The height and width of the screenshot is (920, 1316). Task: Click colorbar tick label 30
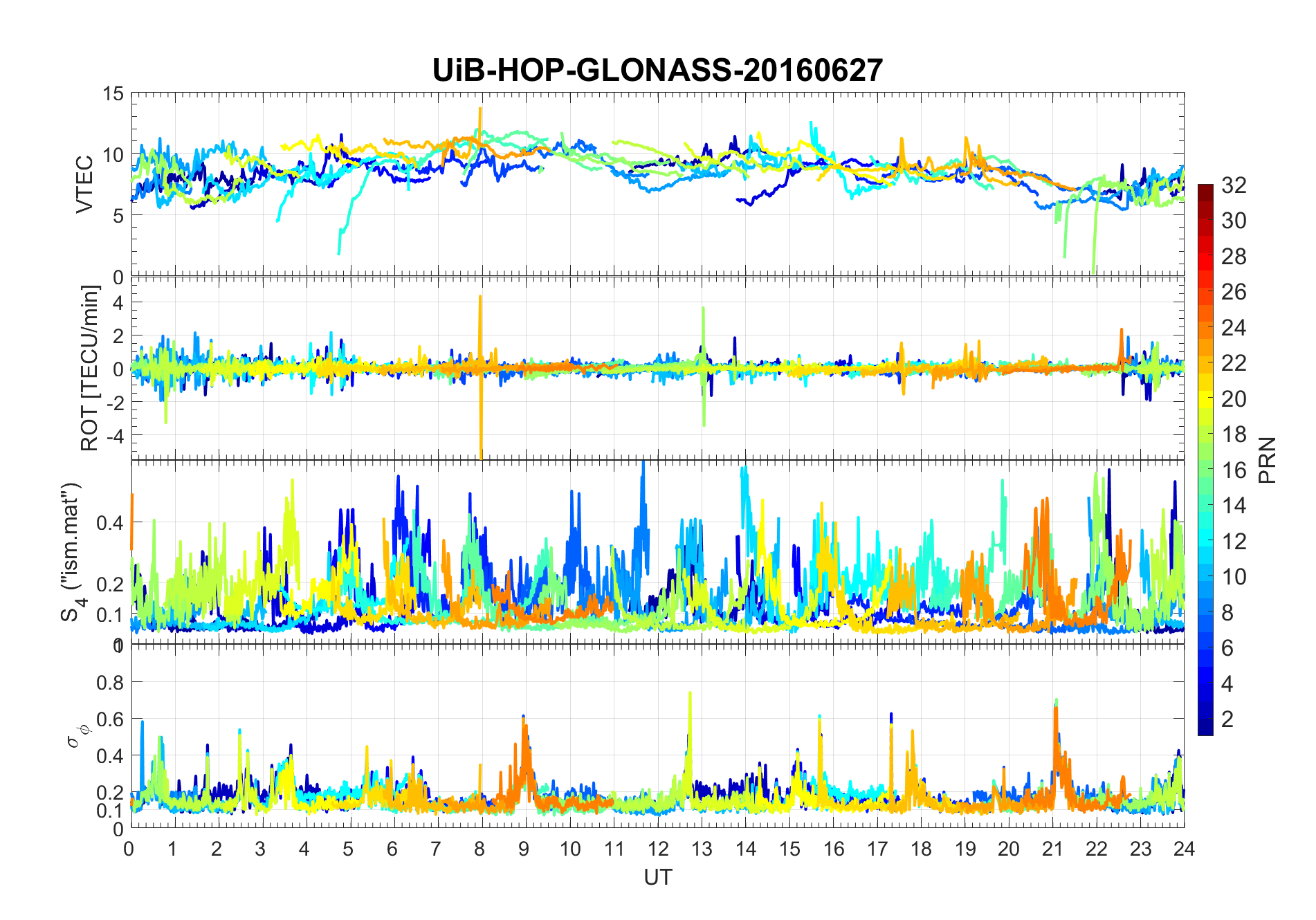click(x=1234, y=221)
